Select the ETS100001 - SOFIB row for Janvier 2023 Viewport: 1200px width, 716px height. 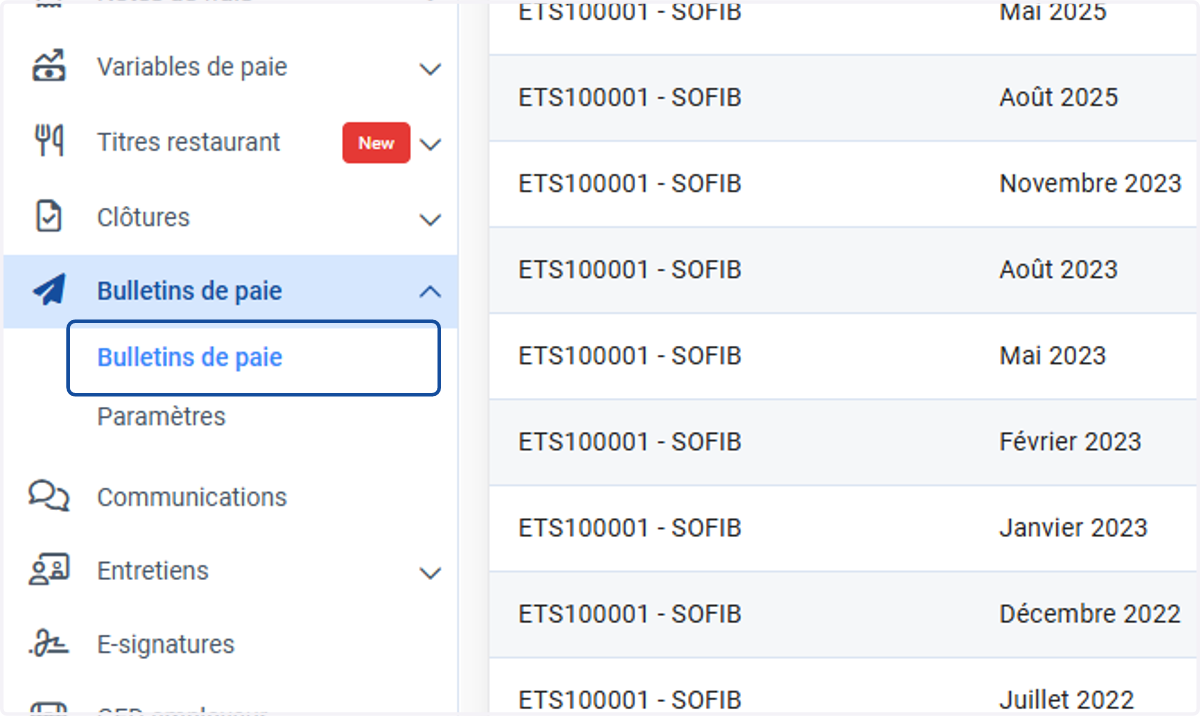pyautogui.click(x=844, y=528)
